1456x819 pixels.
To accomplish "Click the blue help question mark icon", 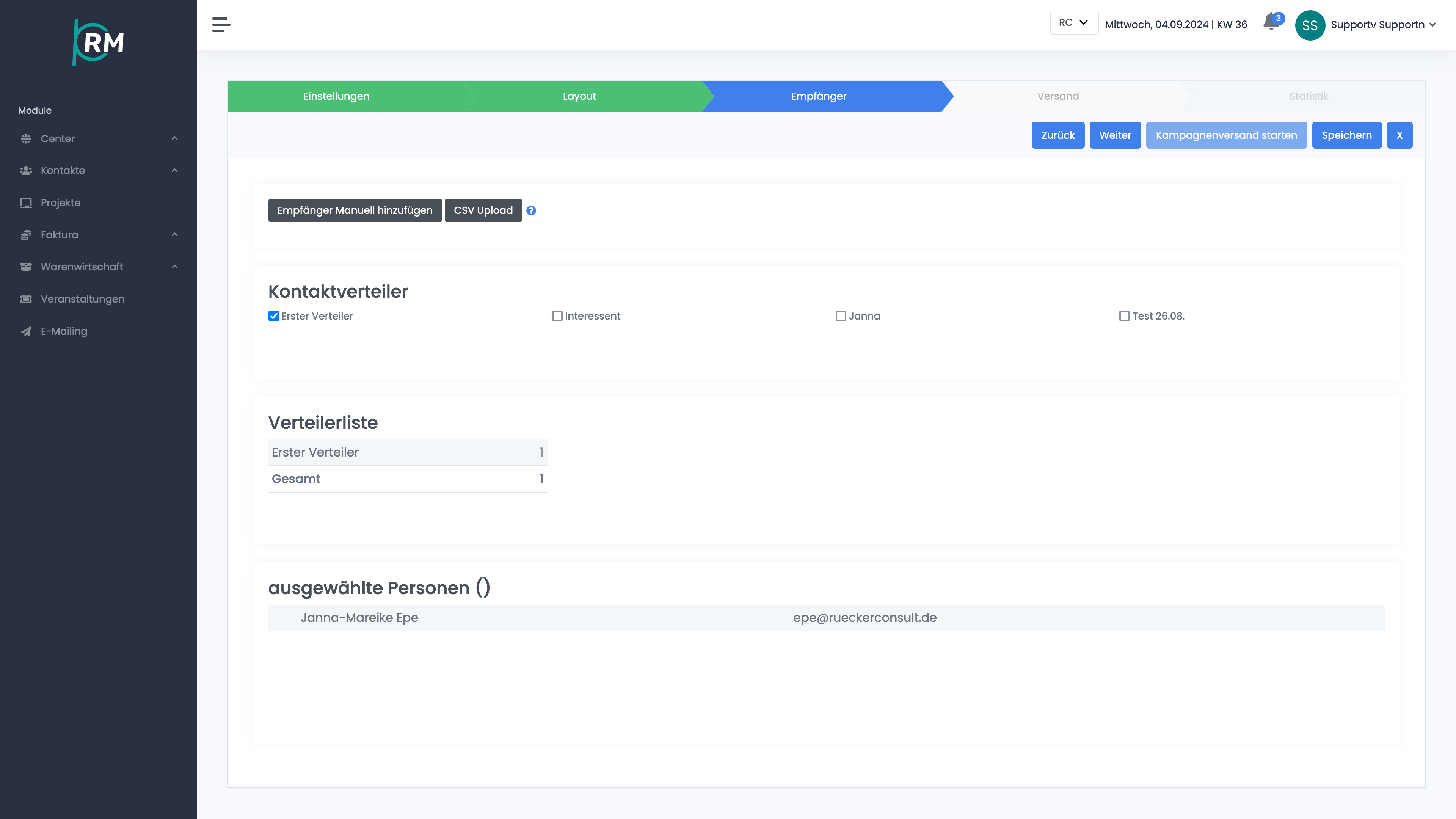I will coord(531,210).
